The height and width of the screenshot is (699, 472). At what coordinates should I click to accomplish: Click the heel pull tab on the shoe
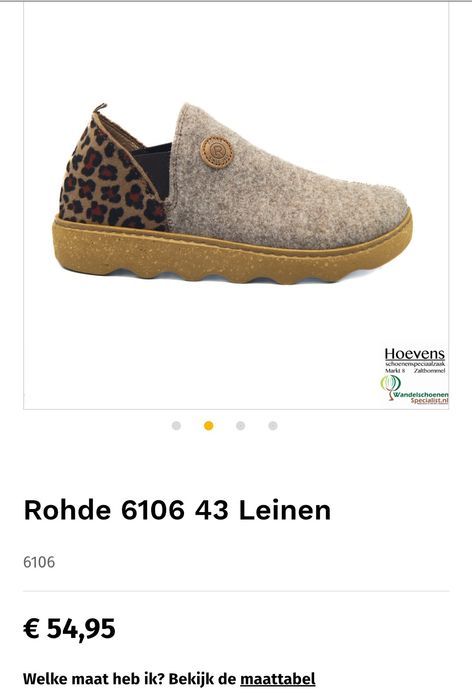tap(100, 108)
